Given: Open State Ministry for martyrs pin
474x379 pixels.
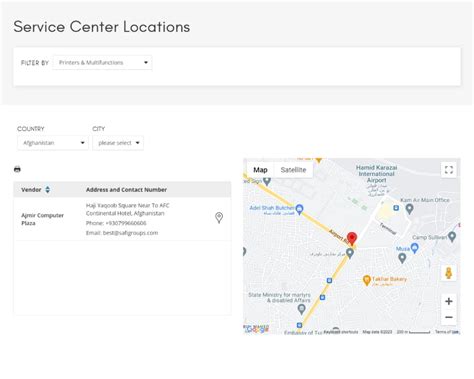Looking at the screenshot, I should pyautogui.click(x=301, y=309).
